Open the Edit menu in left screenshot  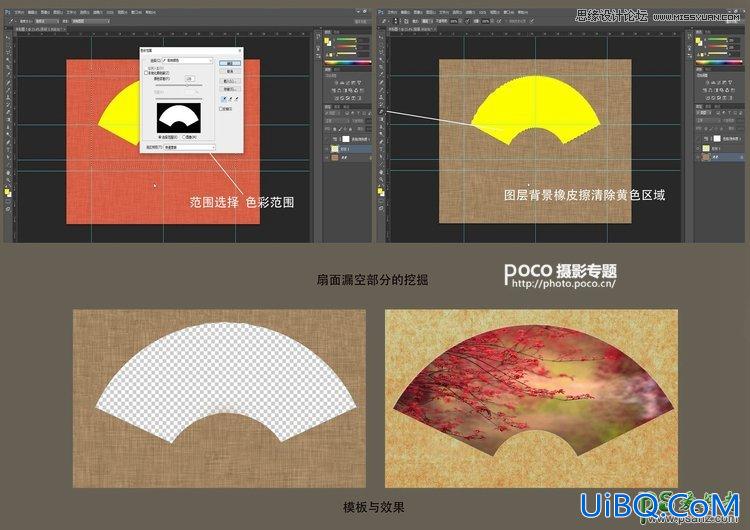(x=33, y=12)
